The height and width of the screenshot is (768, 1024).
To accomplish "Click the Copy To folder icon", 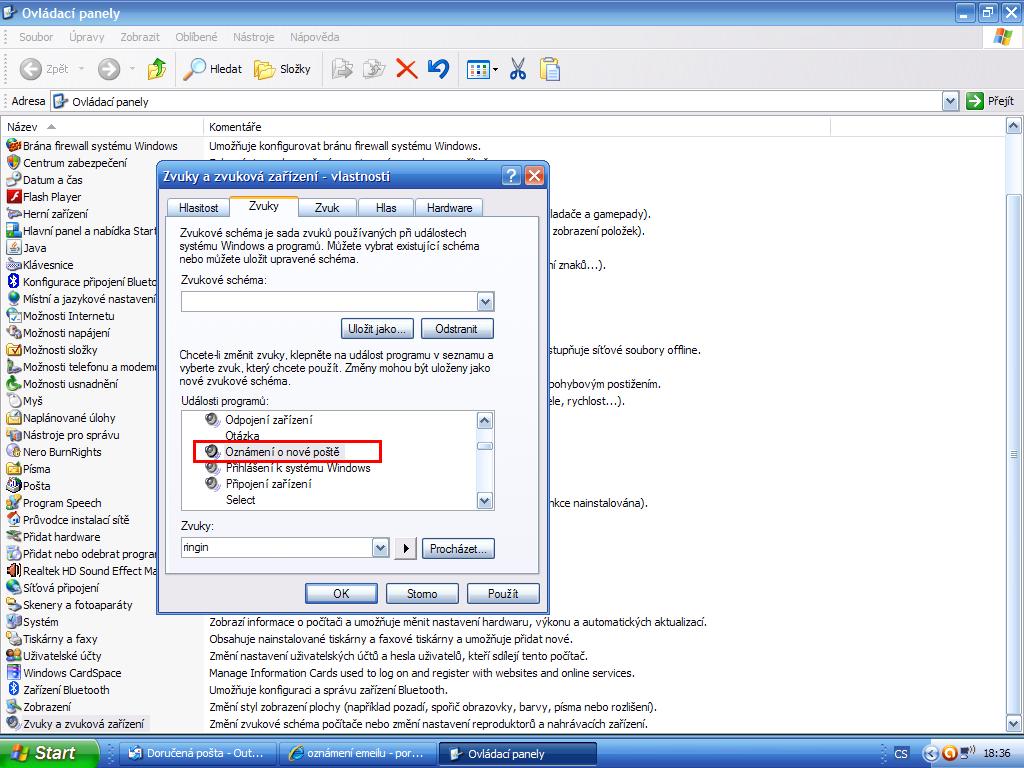I will click(374, 69).
